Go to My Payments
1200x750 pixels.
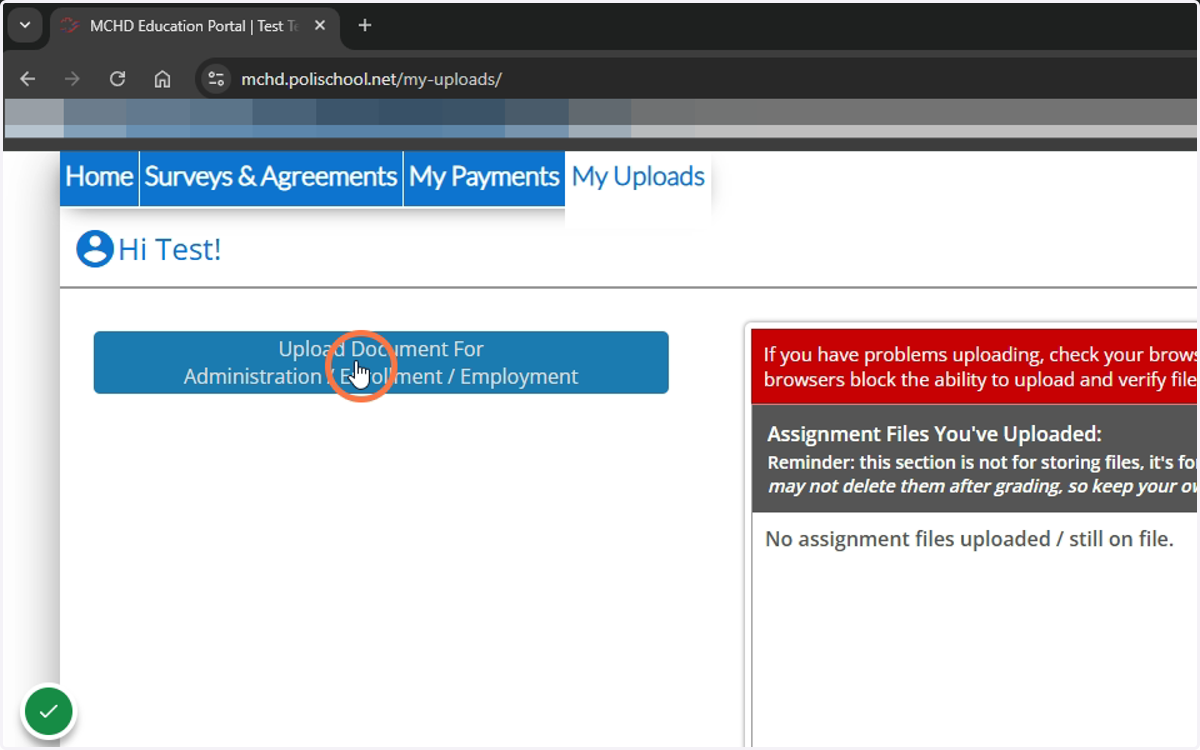[484, 177]
